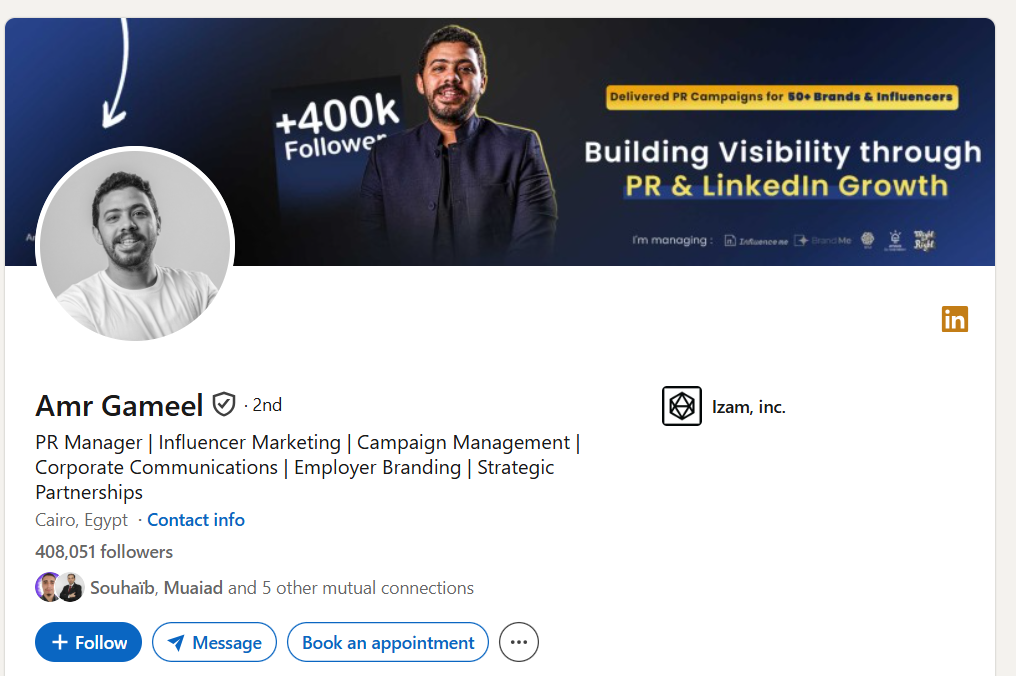Click the LinkedIn Premium gold badge icon
This screenshot has height=676, width=1016.
click(954, 319)
